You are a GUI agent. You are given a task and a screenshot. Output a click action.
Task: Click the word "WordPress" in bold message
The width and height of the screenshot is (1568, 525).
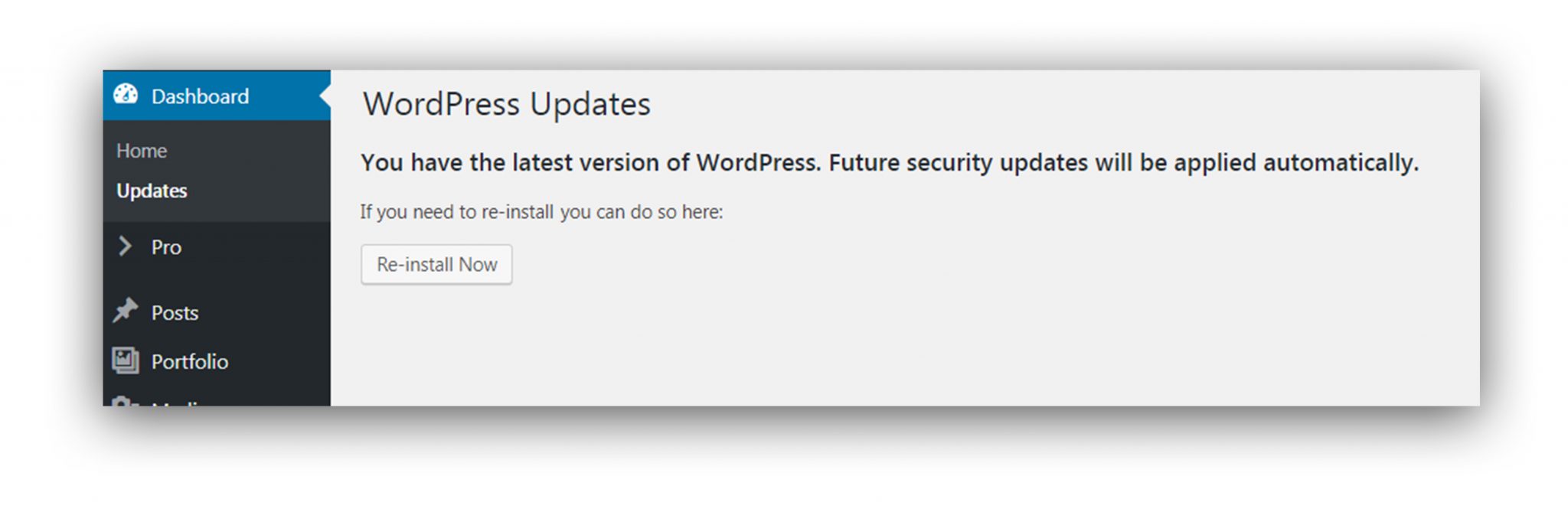tap(757, 163)
